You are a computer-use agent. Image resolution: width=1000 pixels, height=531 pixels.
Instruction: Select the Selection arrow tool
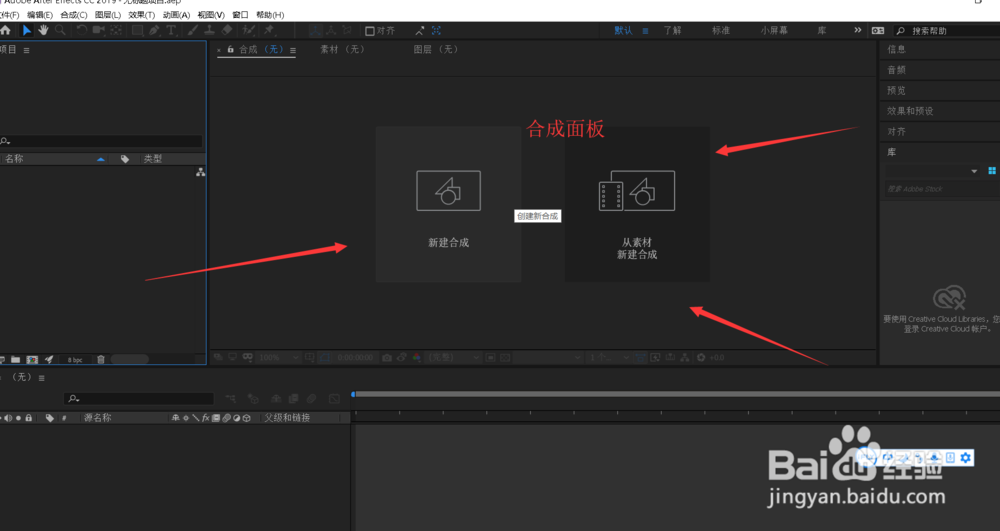coord(27,30)
